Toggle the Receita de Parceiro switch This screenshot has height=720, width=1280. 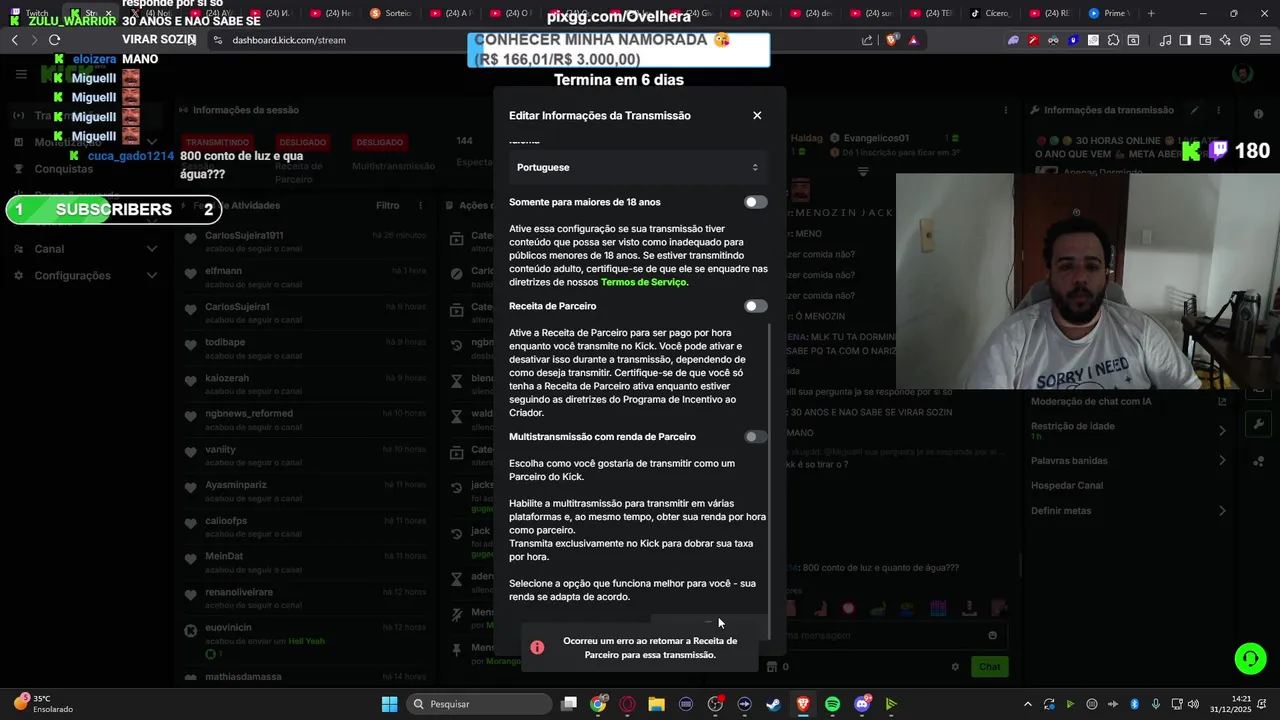[x=756, y=306]
